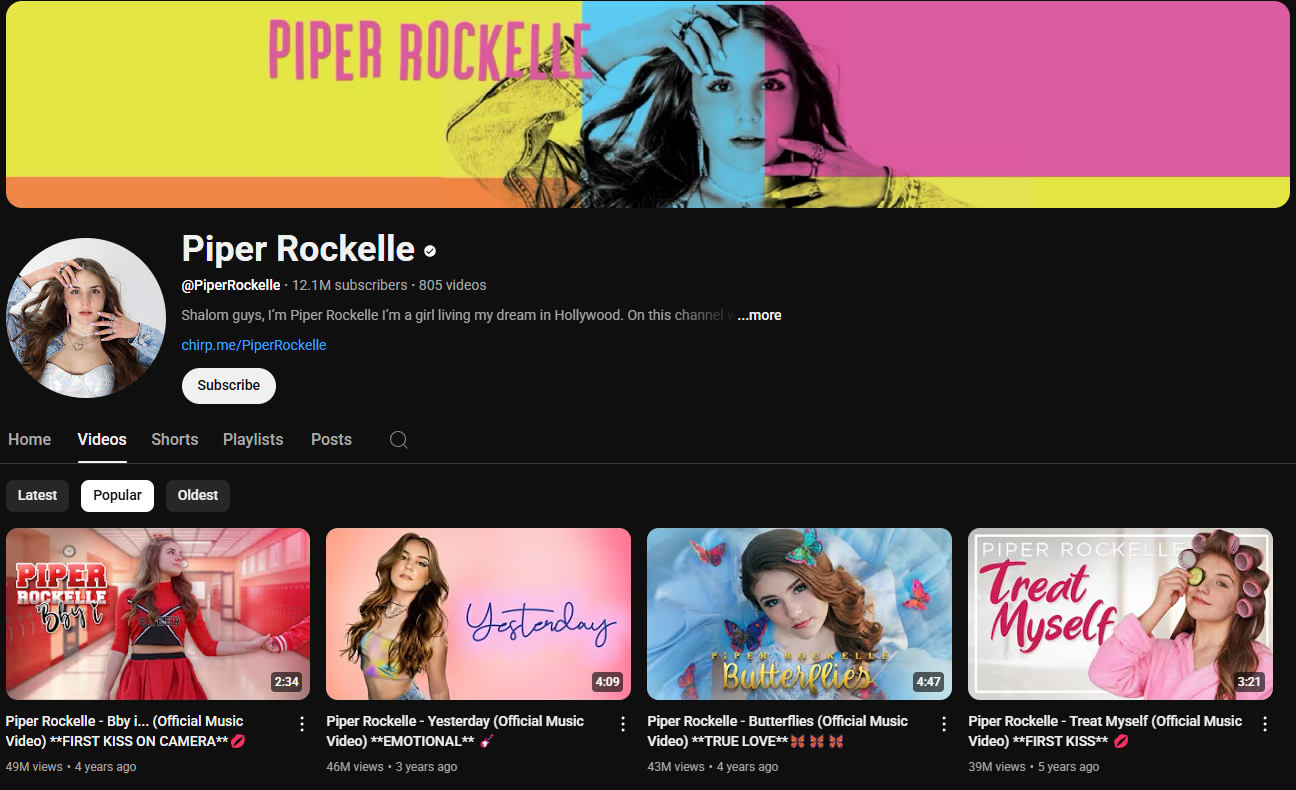1296x790 pixels.
Task: Play the Yesterday video thumbnail
Action: point(479,614)
